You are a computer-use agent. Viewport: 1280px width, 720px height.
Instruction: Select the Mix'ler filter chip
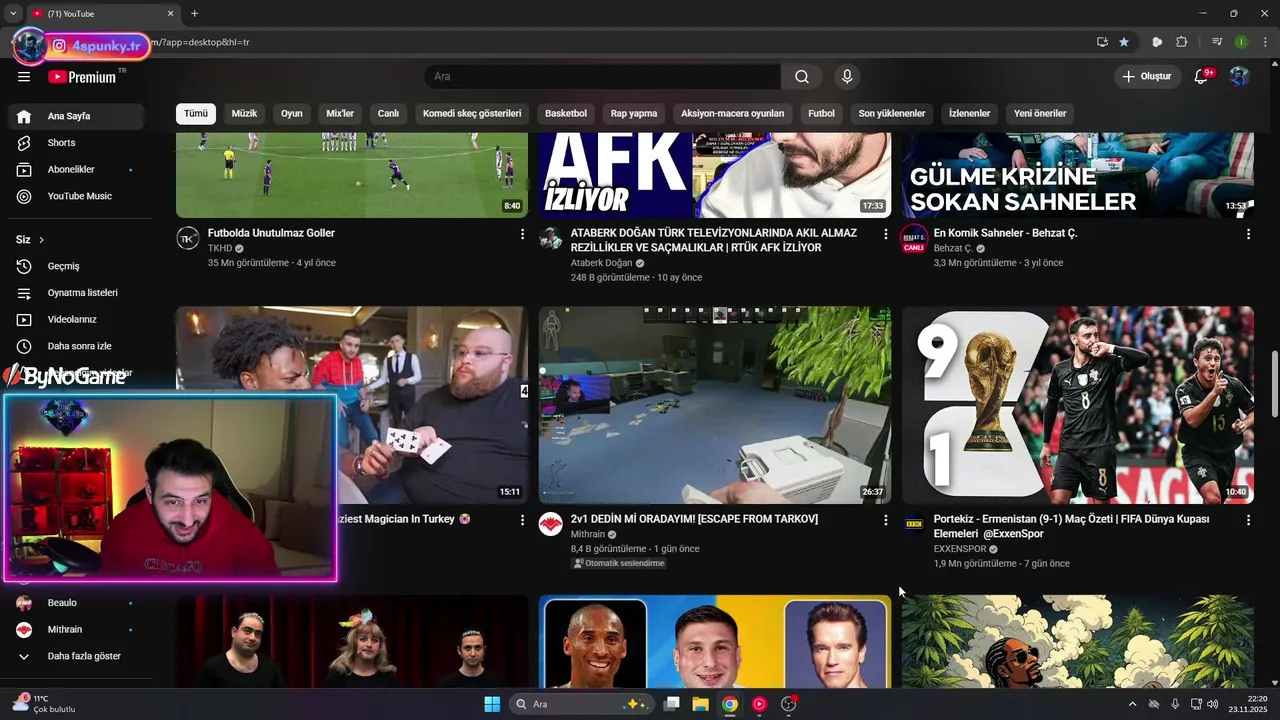(x=340, y=113)
